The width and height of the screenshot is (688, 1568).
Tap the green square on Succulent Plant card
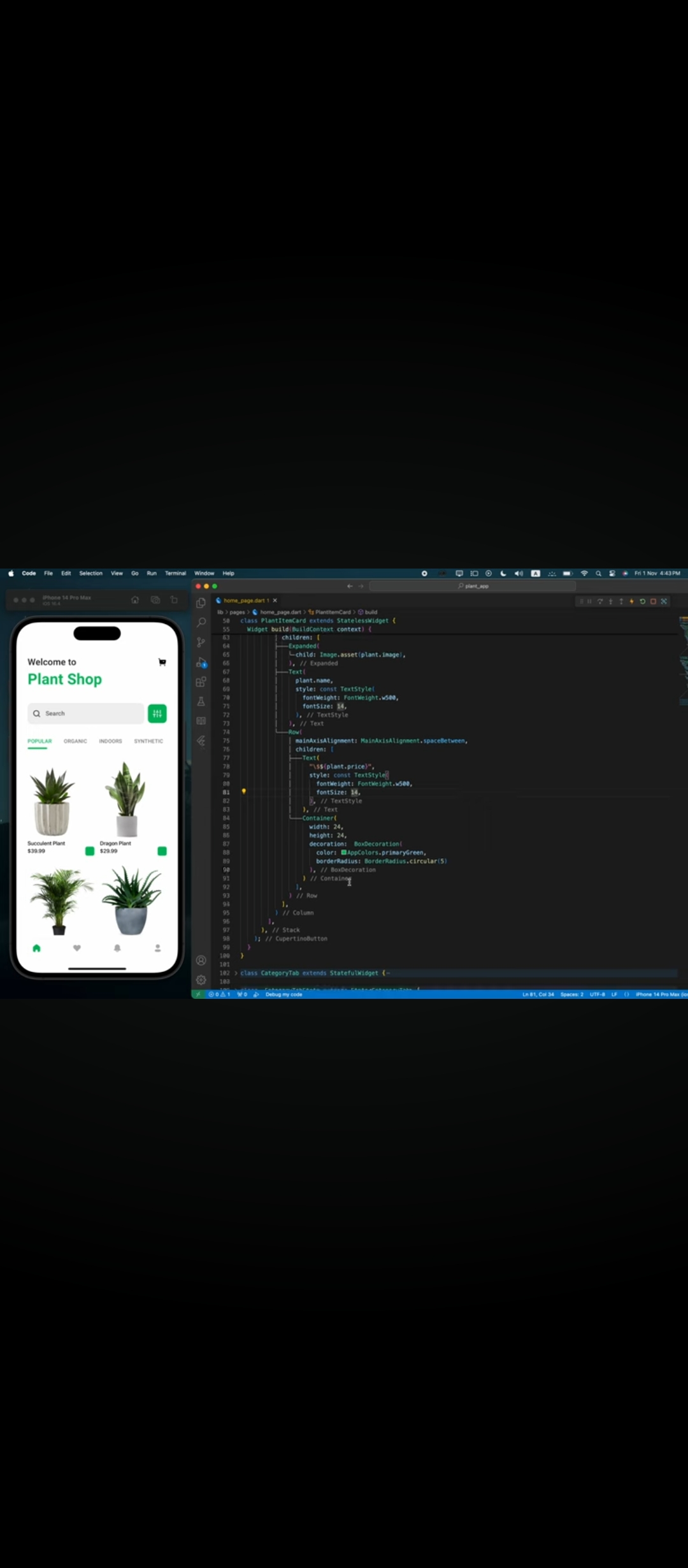[90, 851]
